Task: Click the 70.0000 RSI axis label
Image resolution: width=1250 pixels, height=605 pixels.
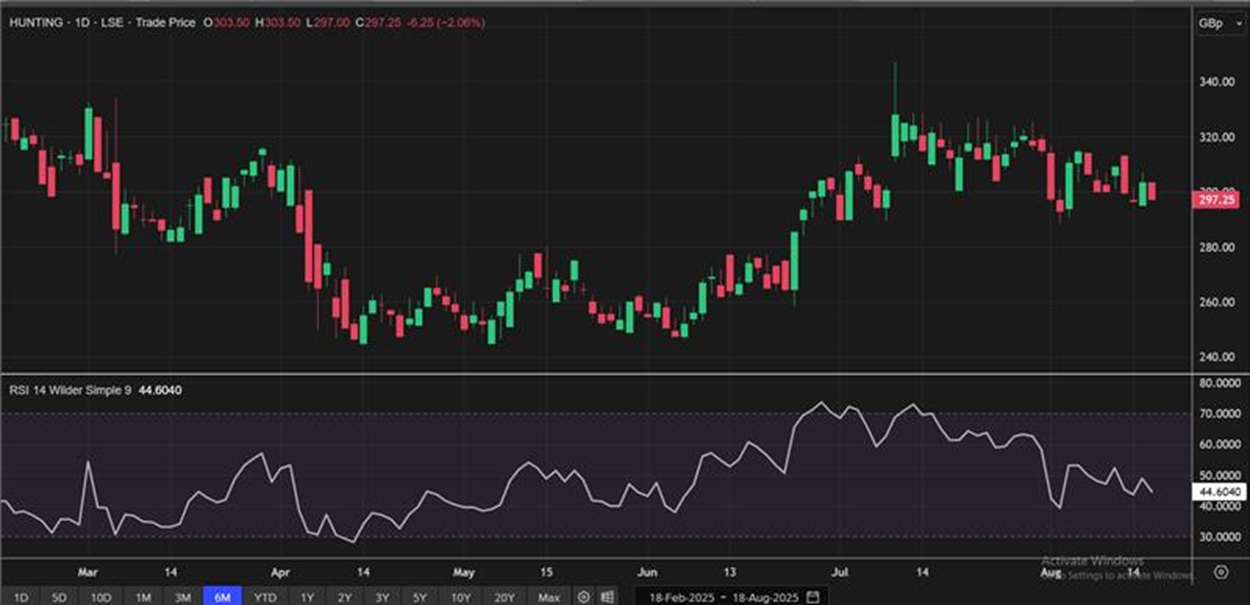Action: [1219, 414]
